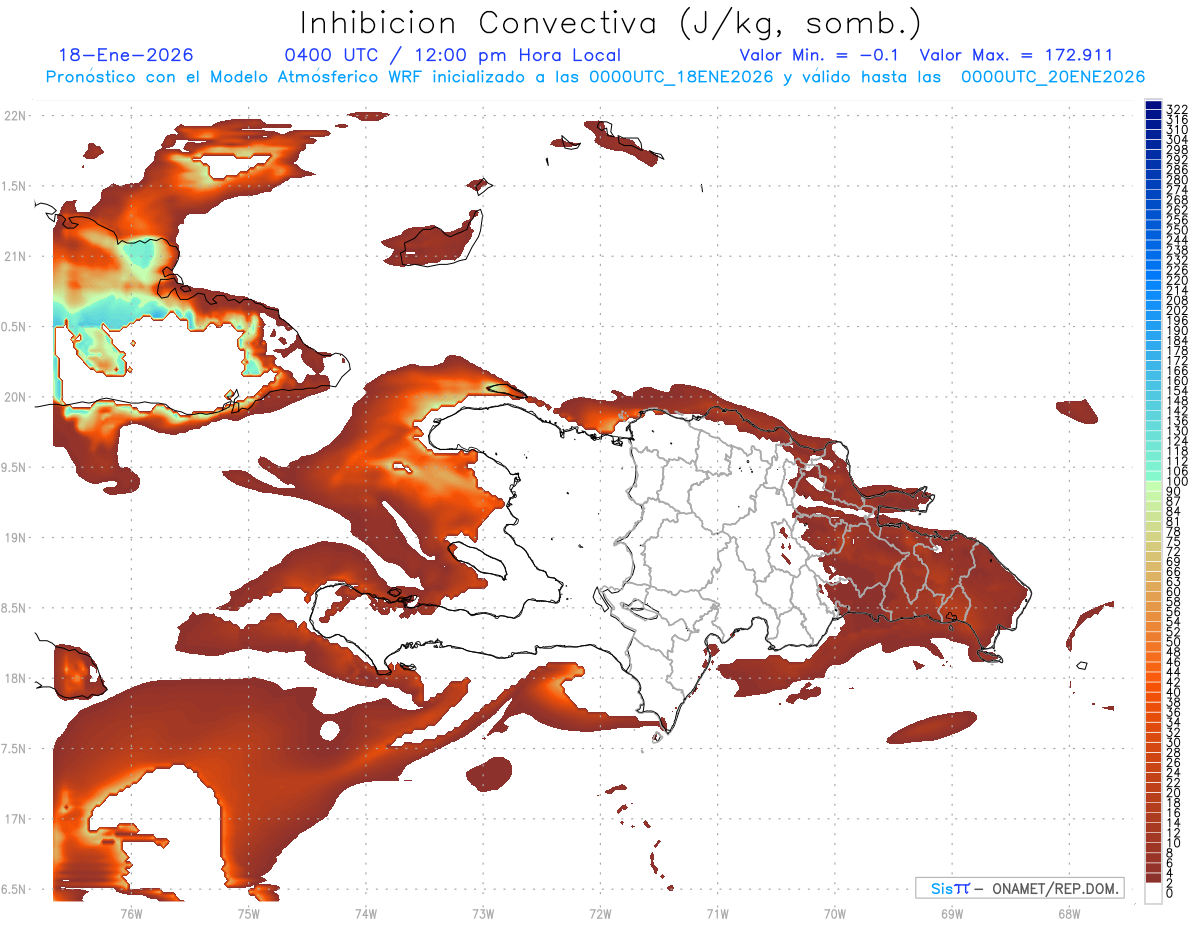This screenshot has width=1200, height=927.
Task: Click the '20N' latitude label
Action: (15, 397)
